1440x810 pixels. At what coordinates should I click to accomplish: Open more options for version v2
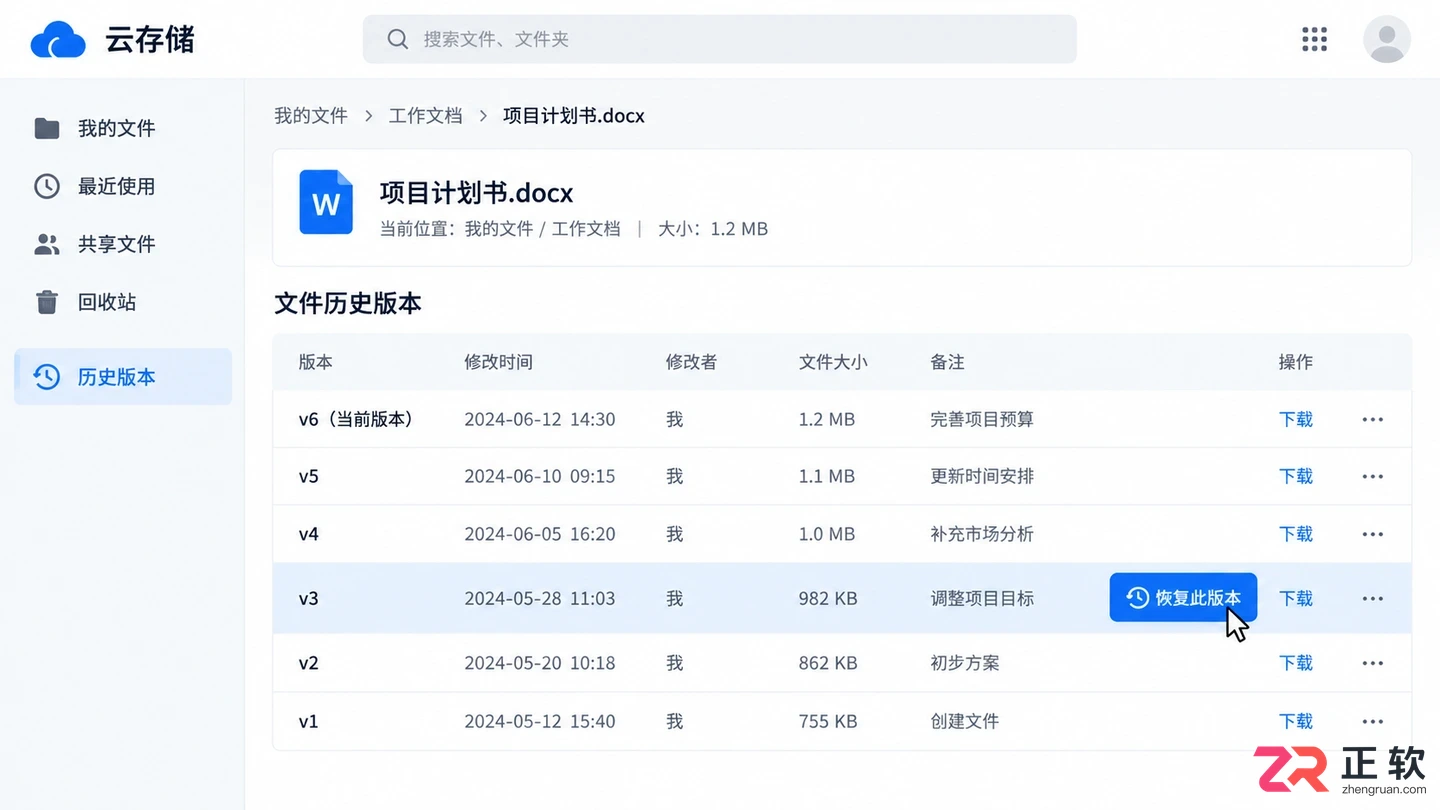[1373, 663]
